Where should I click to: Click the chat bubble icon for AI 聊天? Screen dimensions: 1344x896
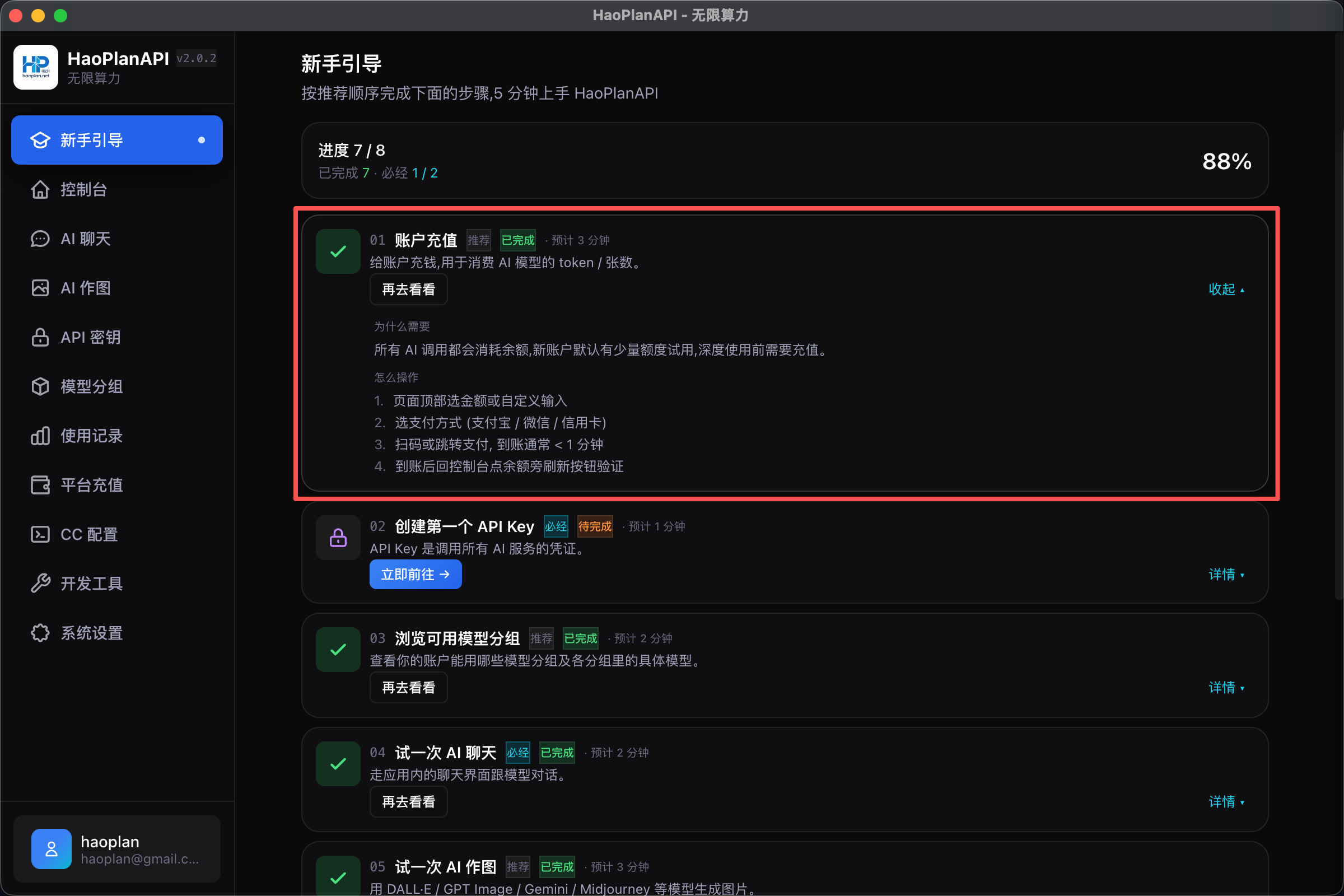40,239
